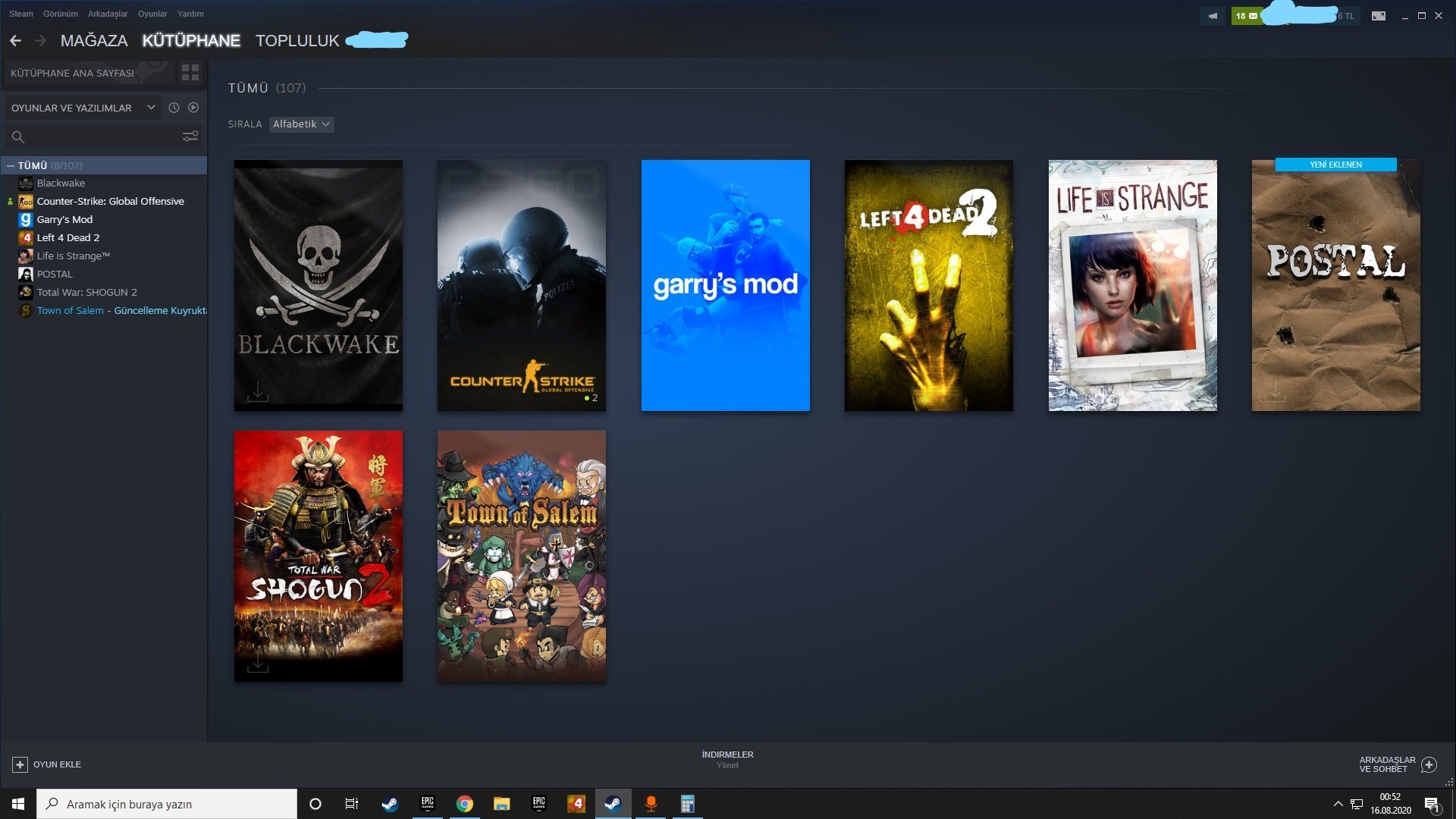Open the Yardım menu
This screenshot has width=1456, height=819.
[190, 14]
